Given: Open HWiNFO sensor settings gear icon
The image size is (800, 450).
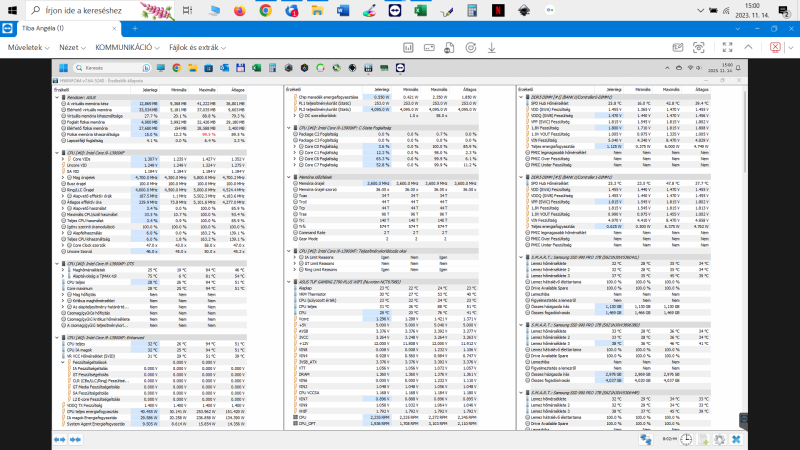Looking at the screenshot, I should click(720, 439).
